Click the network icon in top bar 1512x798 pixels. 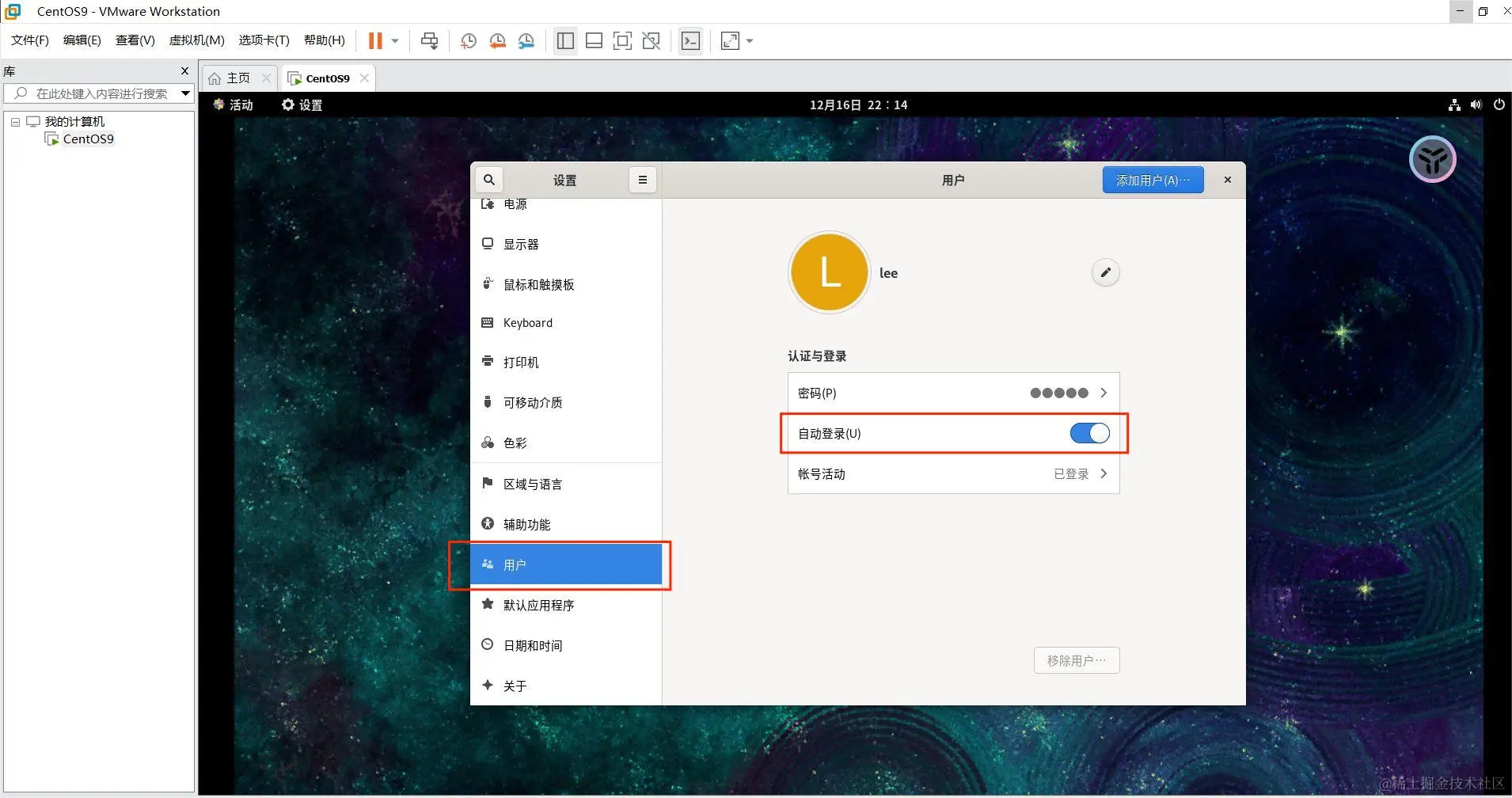[1453, 104]
